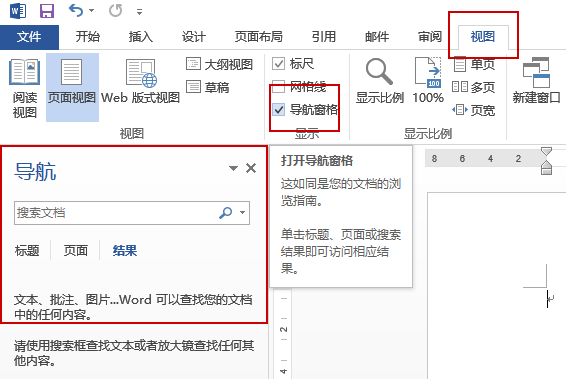Viewport: 566px width, 379px height.
Task: Show the 页面 pages tab
Action: pos(75,250)
